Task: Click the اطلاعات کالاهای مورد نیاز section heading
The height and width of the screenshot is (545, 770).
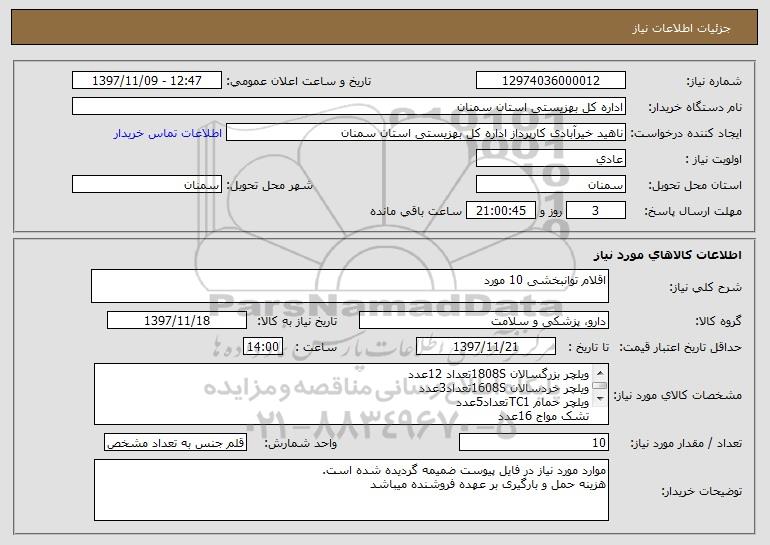Action: coord(667,254)
